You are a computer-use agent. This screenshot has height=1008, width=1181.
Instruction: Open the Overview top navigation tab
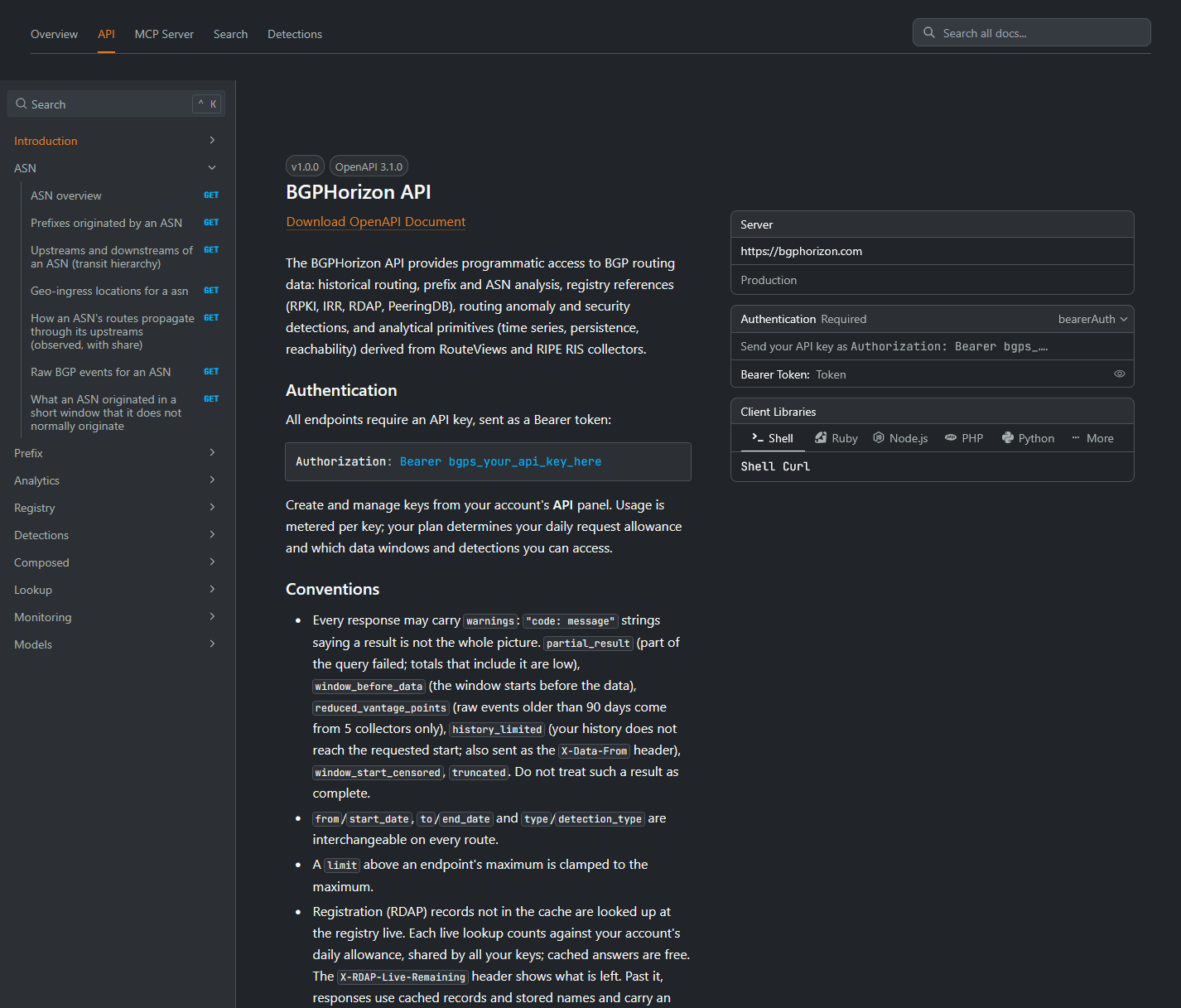tap(54, 34)
